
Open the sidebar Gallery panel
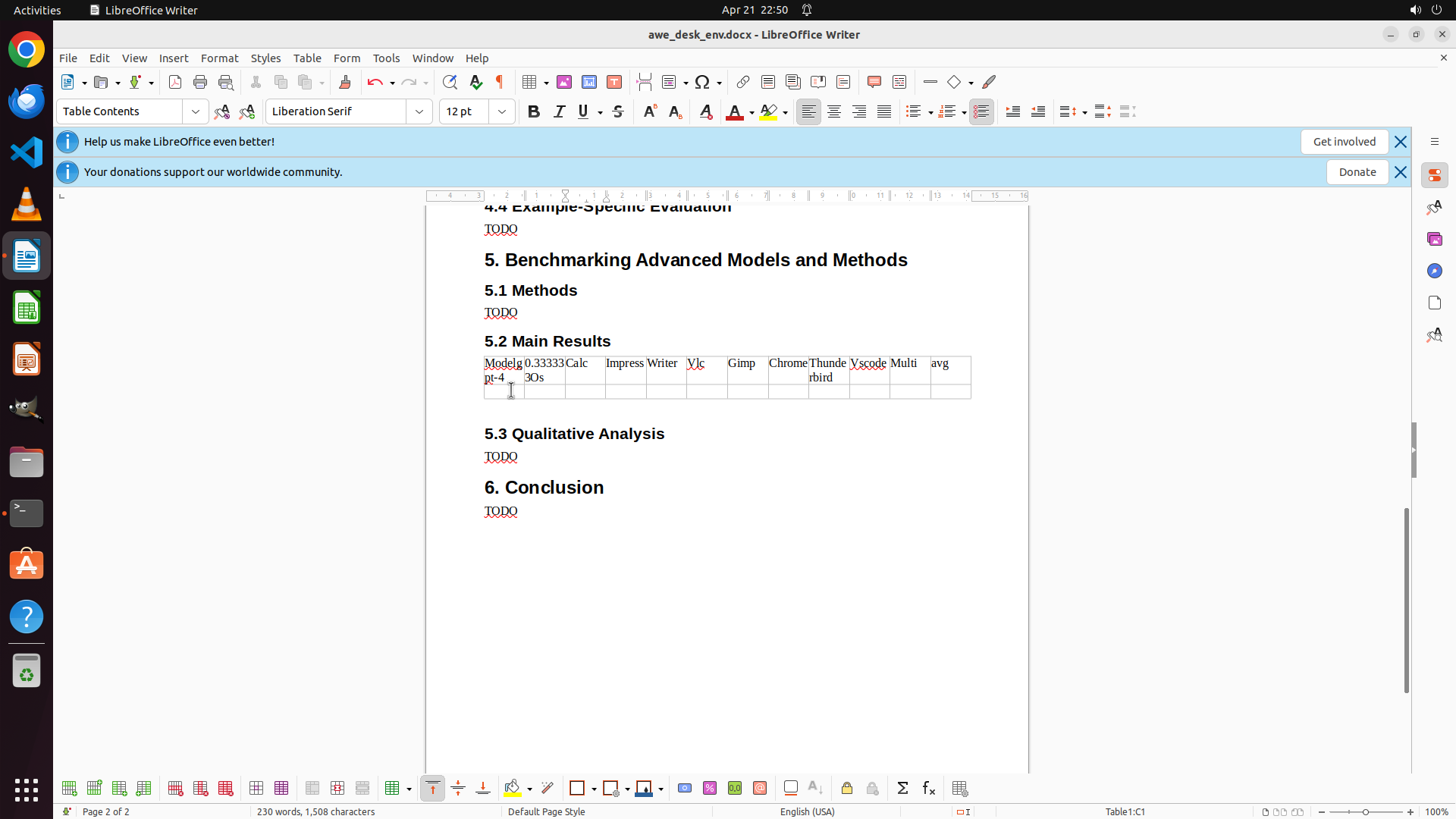(1434, 239)
